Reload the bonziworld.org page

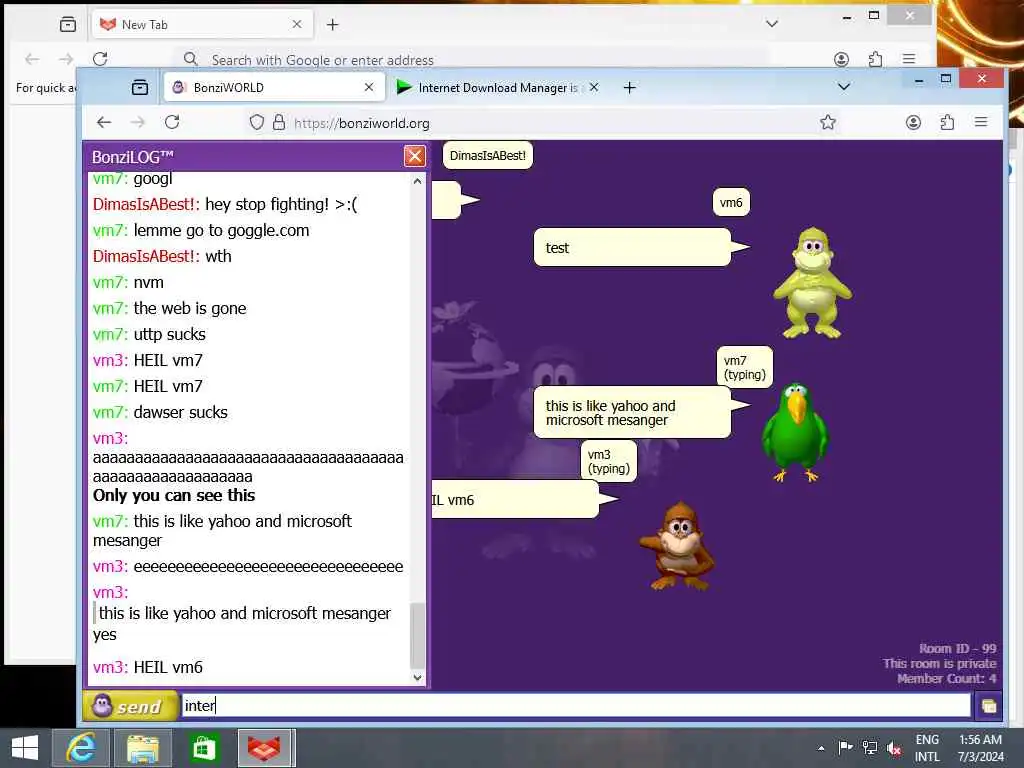172,122
